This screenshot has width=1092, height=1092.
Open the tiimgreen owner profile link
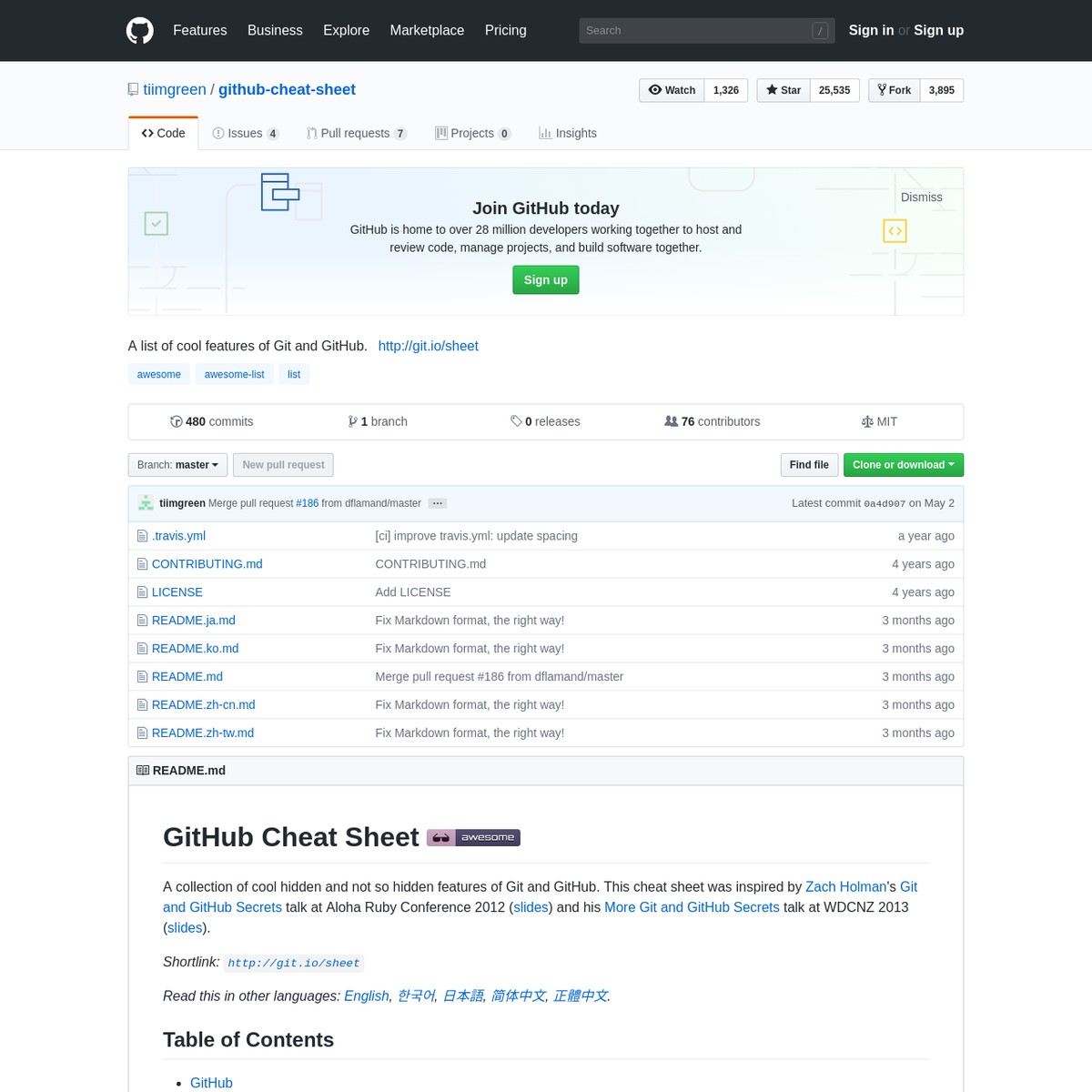pos(175,89)
